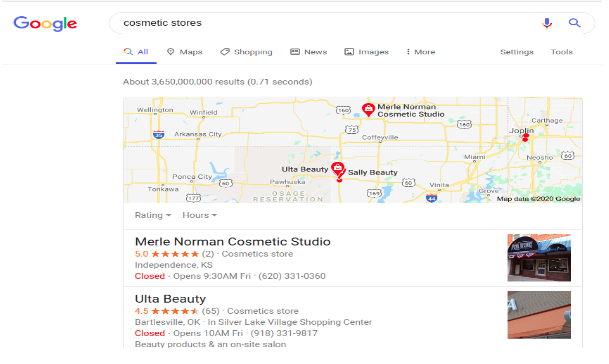Switch to the Maps tab
Viewport: 609px width, 364px height.
point(184,52)
